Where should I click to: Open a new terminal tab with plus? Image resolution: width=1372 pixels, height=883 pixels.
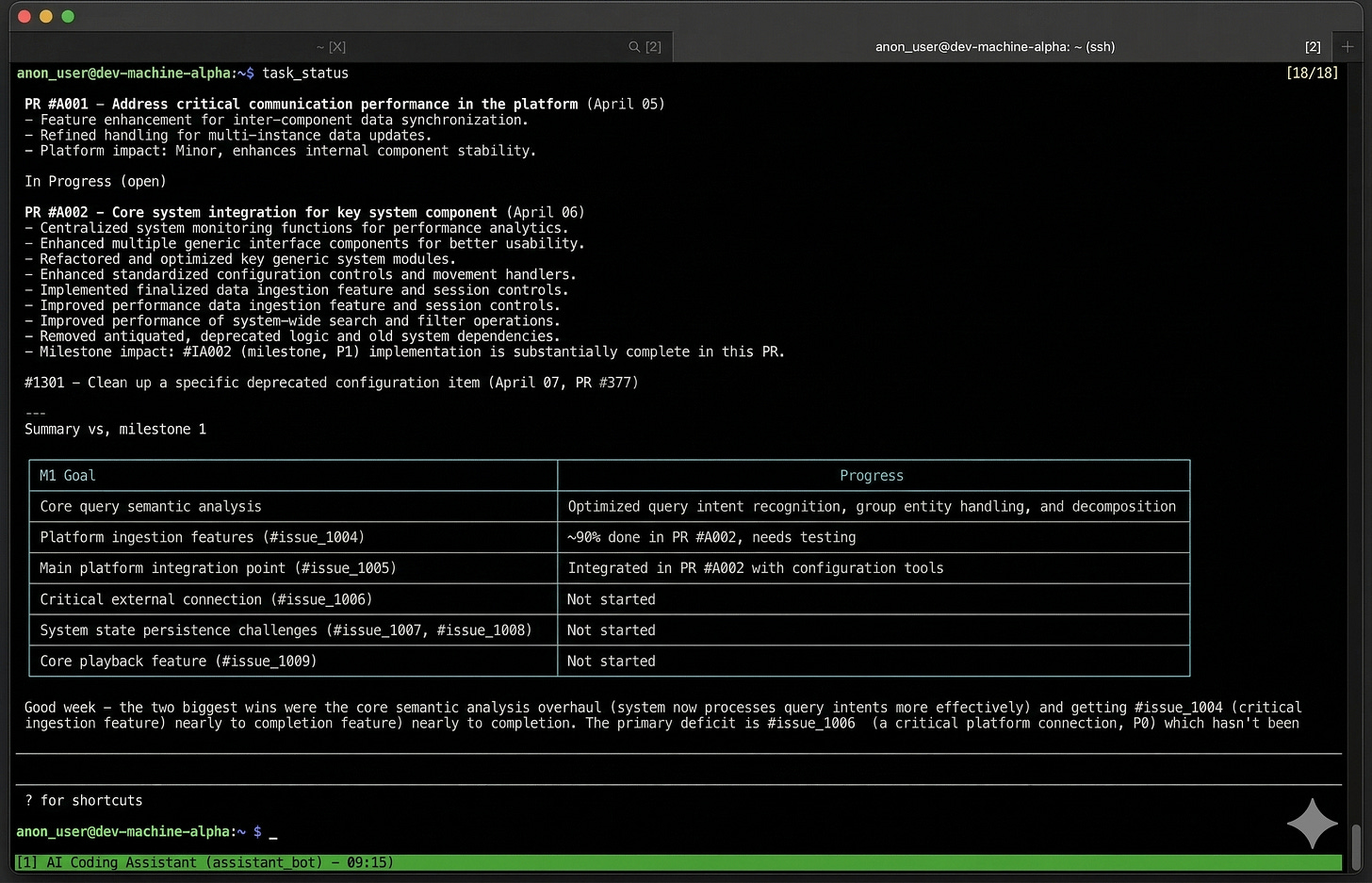click(1347, 46)
